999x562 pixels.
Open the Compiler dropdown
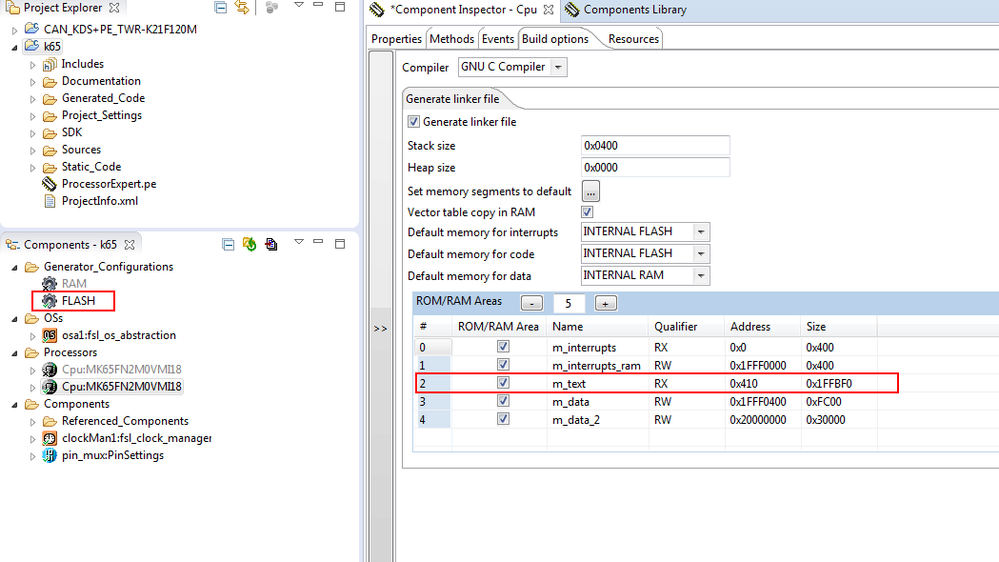pos(558,67)
